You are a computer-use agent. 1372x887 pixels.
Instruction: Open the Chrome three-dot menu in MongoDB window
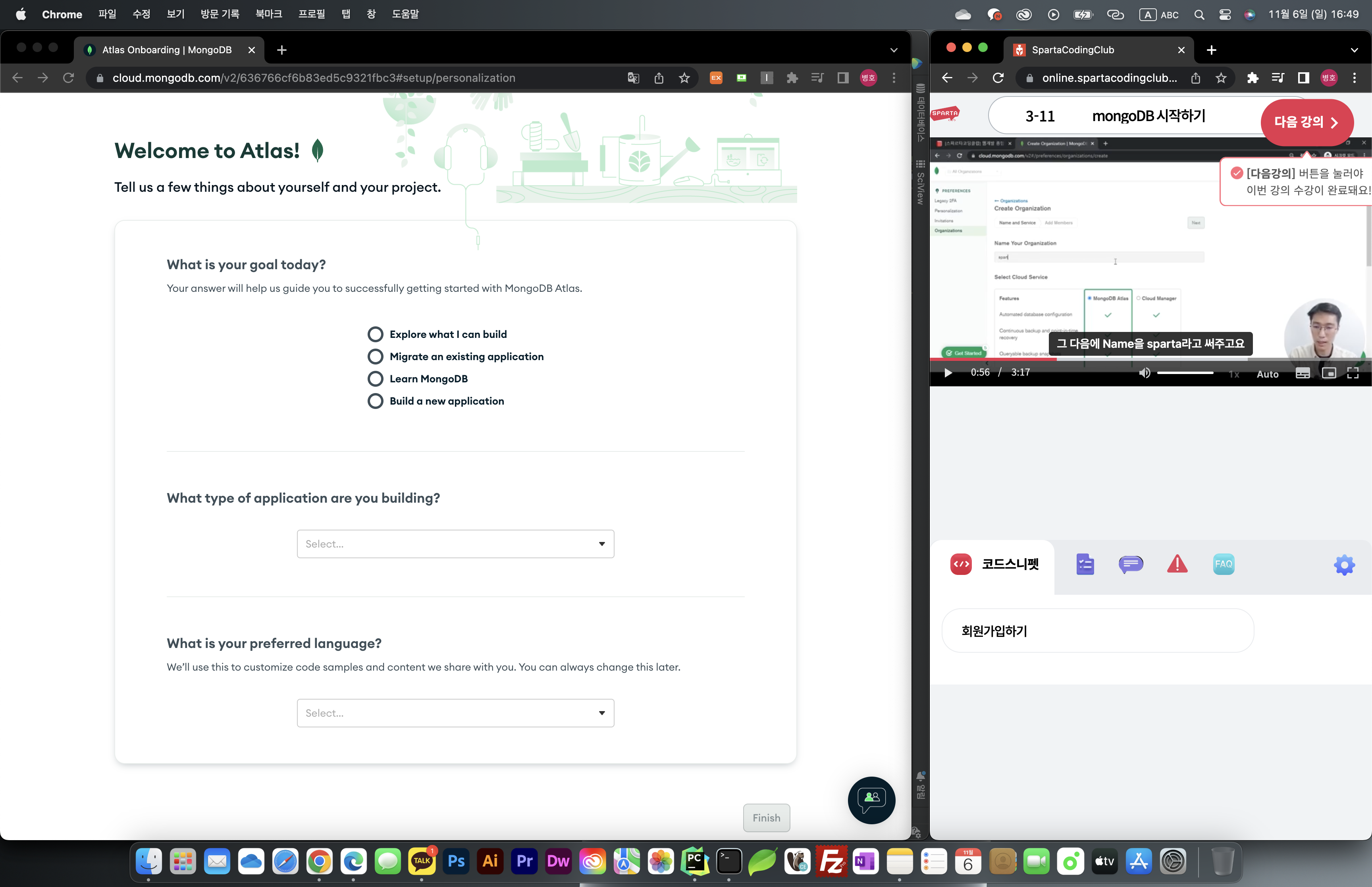(894, 78)
